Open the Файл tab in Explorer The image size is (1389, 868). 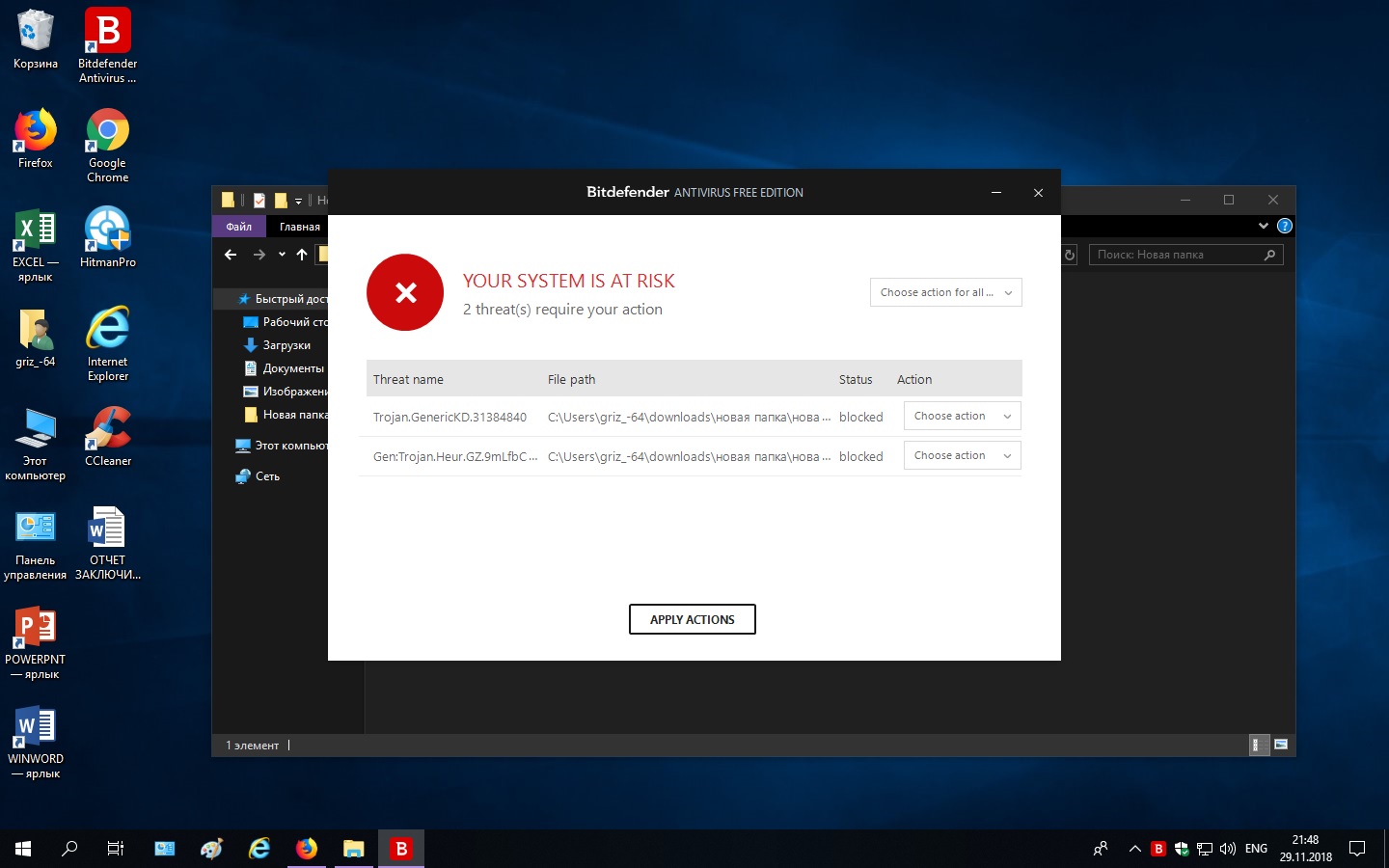point(238,227)
